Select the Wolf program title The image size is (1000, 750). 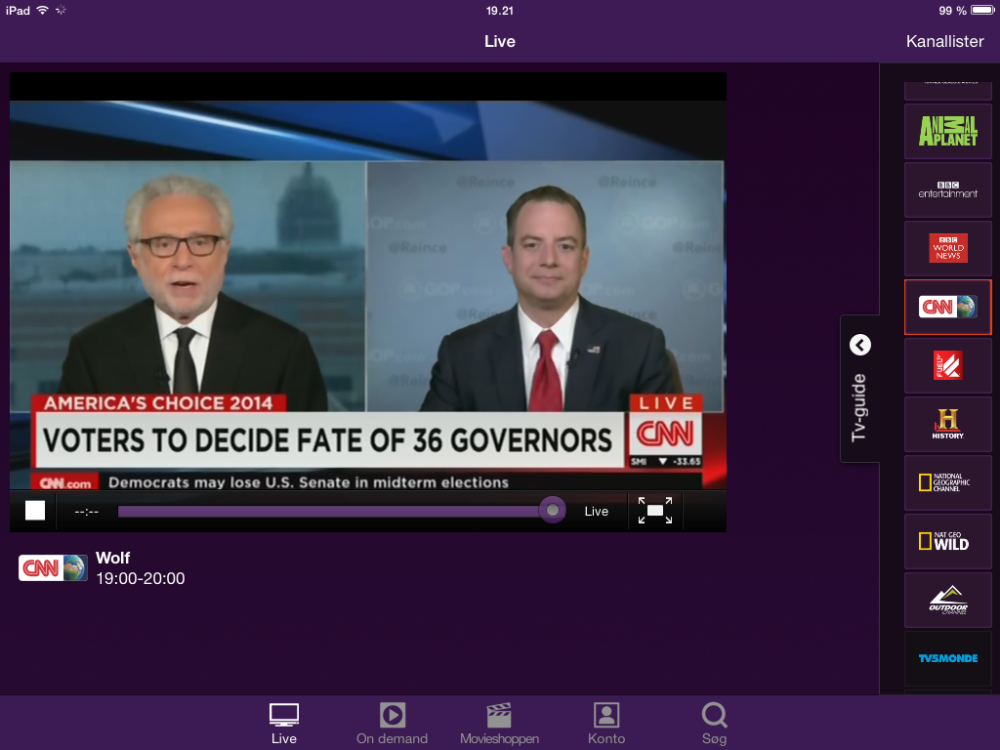click(113, 558)
